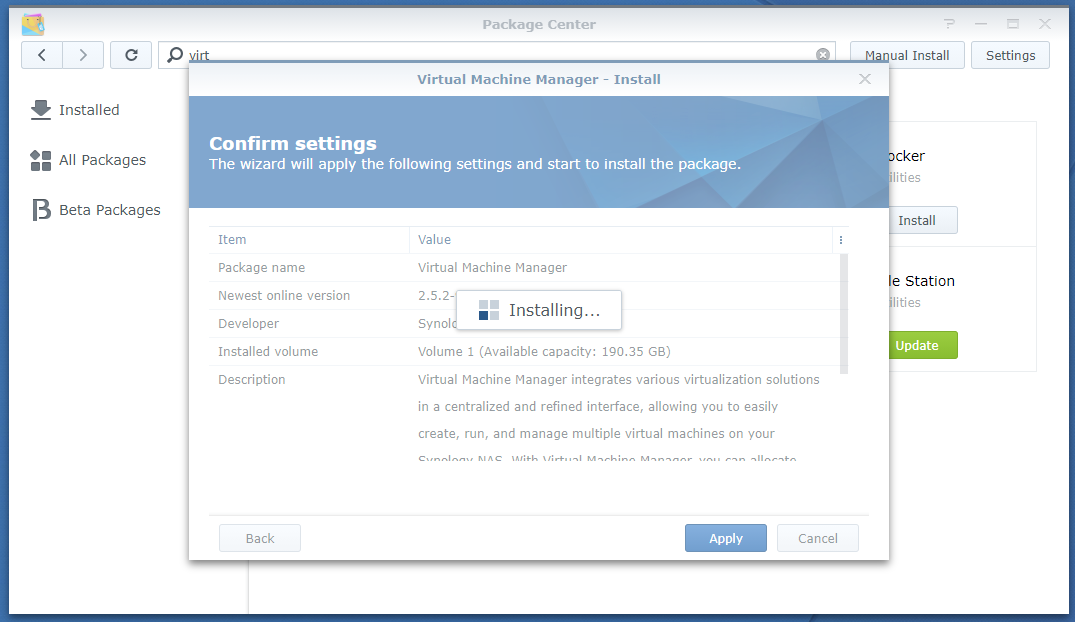
Task: Open the Package Center help question mark
Action: point(950,24)
